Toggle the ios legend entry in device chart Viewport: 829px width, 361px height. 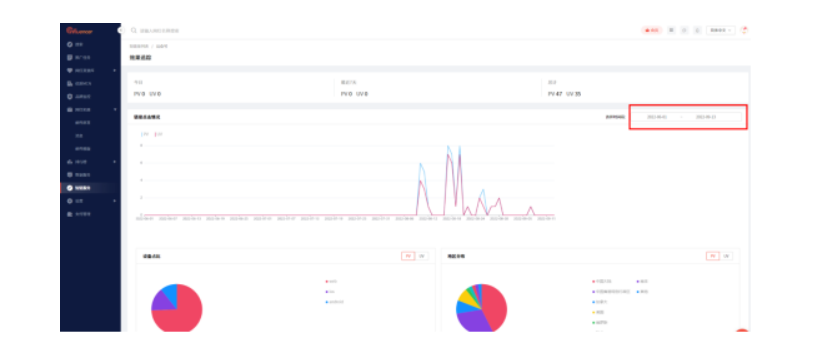point(330,291)
